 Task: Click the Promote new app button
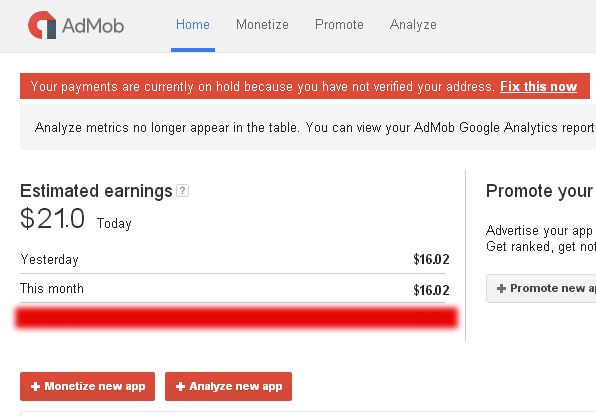pyautogui.click(x=541, y=288)
